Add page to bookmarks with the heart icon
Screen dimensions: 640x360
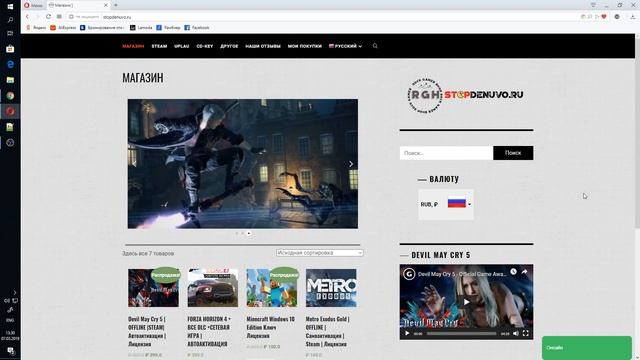(x=604, y=17)
